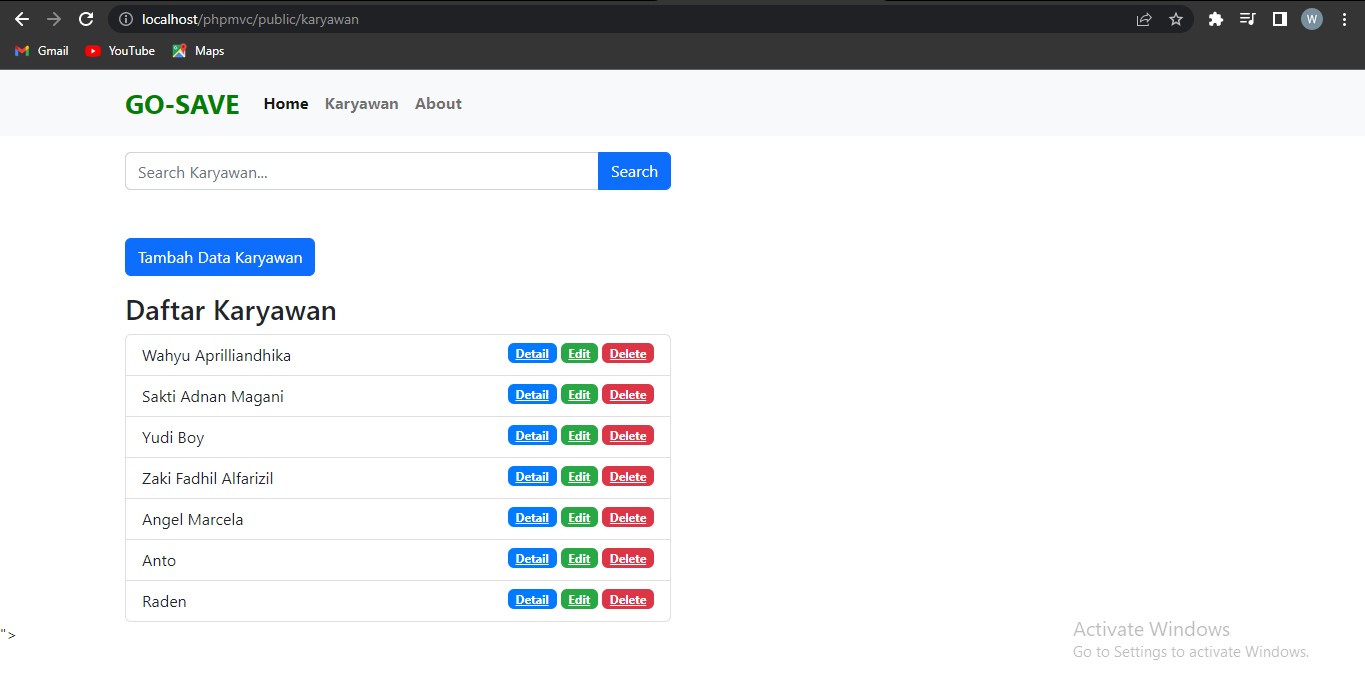Bookmark this page via the star icon
This screenshot has width=1365, height=694.
click(1176, 18)
